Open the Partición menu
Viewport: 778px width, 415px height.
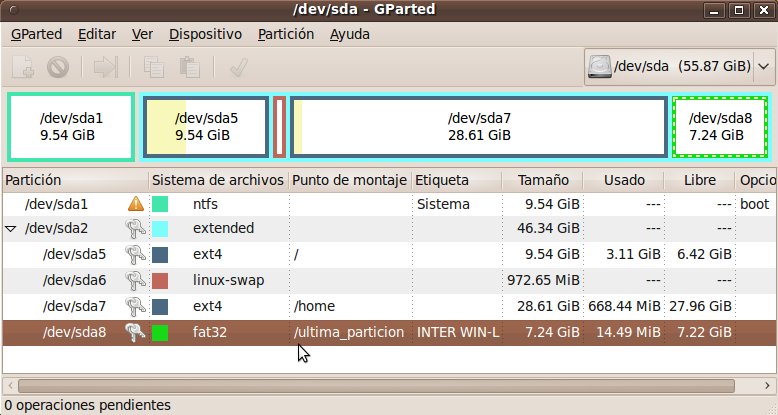click(286, 35)
